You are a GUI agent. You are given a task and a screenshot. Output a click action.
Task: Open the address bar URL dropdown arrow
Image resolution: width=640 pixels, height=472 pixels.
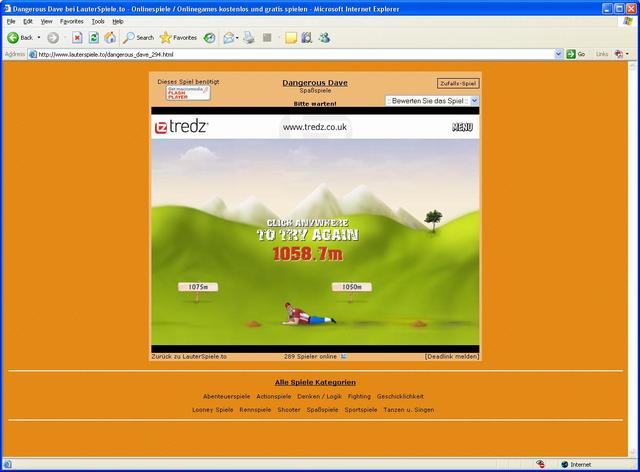click(558, 54)
